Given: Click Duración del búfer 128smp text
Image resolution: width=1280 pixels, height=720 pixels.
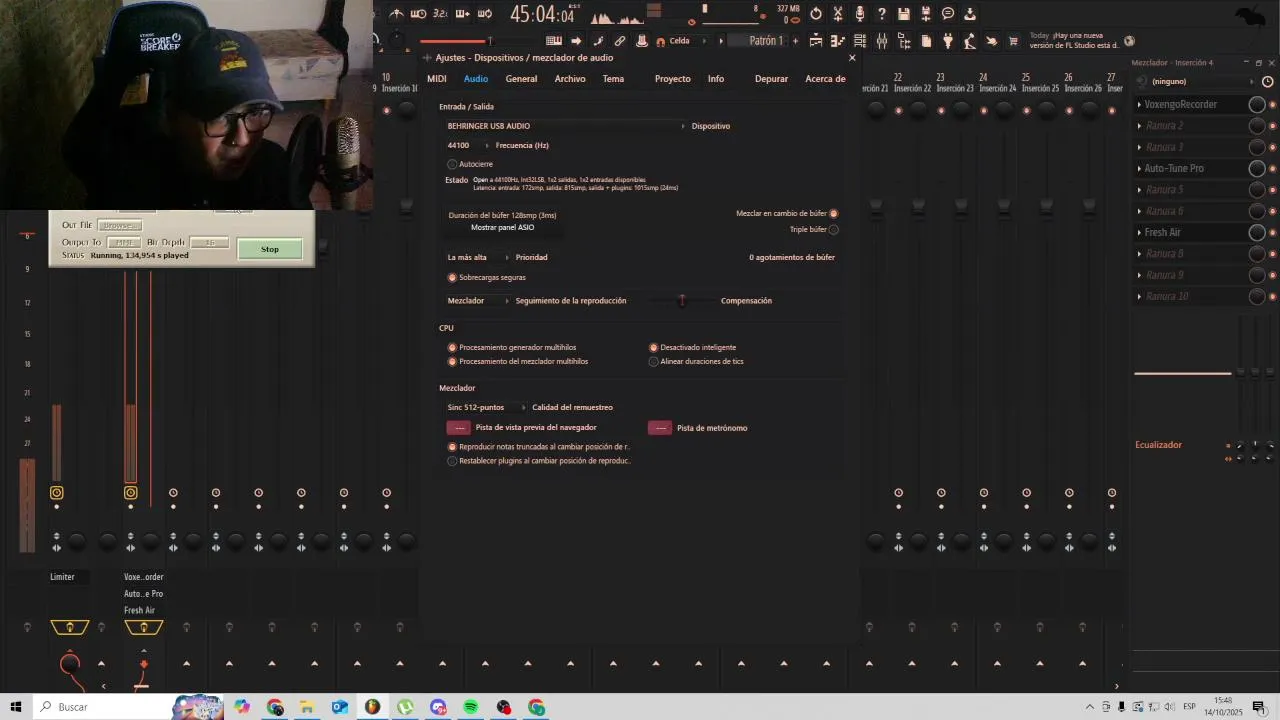Looking at the screenshot, I should click(502, 215).
